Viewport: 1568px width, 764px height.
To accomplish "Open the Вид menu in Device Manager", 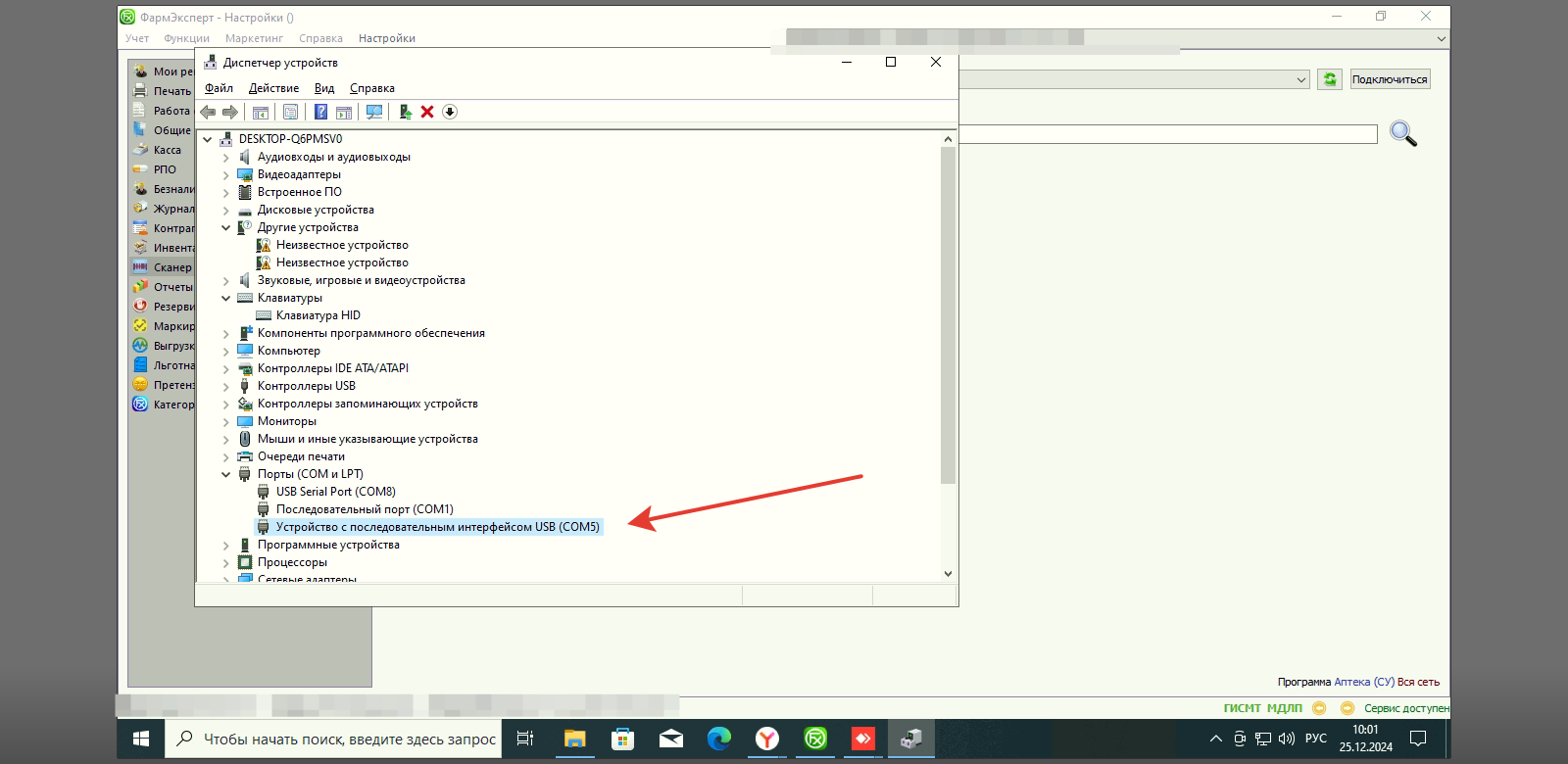I will (324, 88).
